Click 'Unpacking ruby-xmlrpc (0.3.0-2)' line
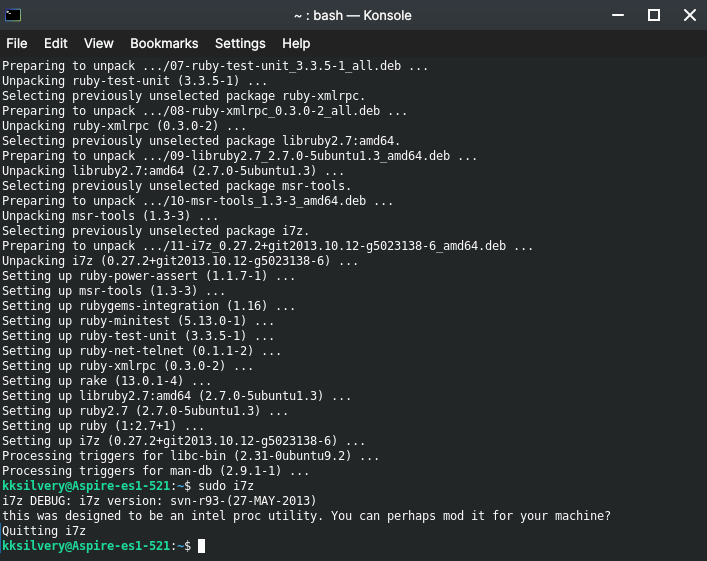Image resolution: width=707 pixels, height=561 pixels. [x=124, y=125]
